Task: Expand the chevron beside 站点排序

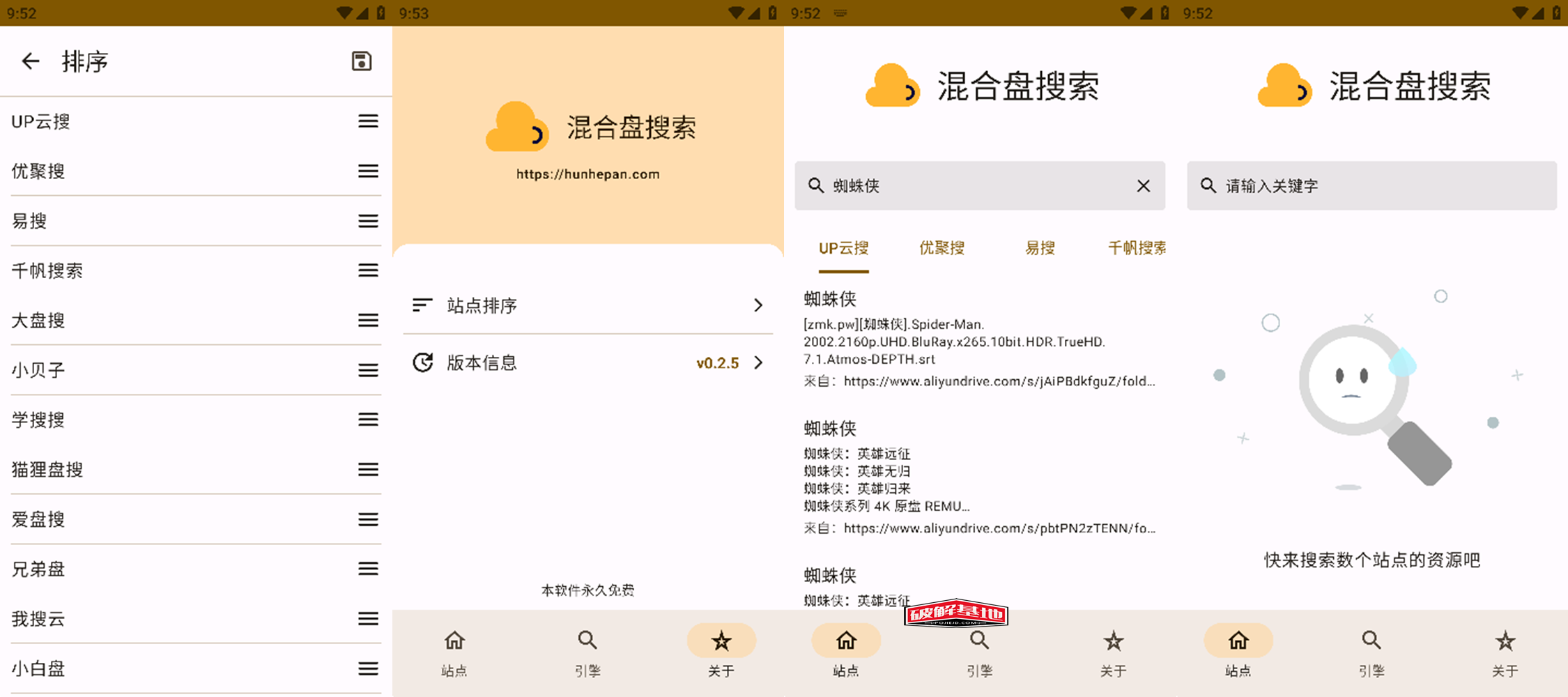Action: [x=758, y=305]
